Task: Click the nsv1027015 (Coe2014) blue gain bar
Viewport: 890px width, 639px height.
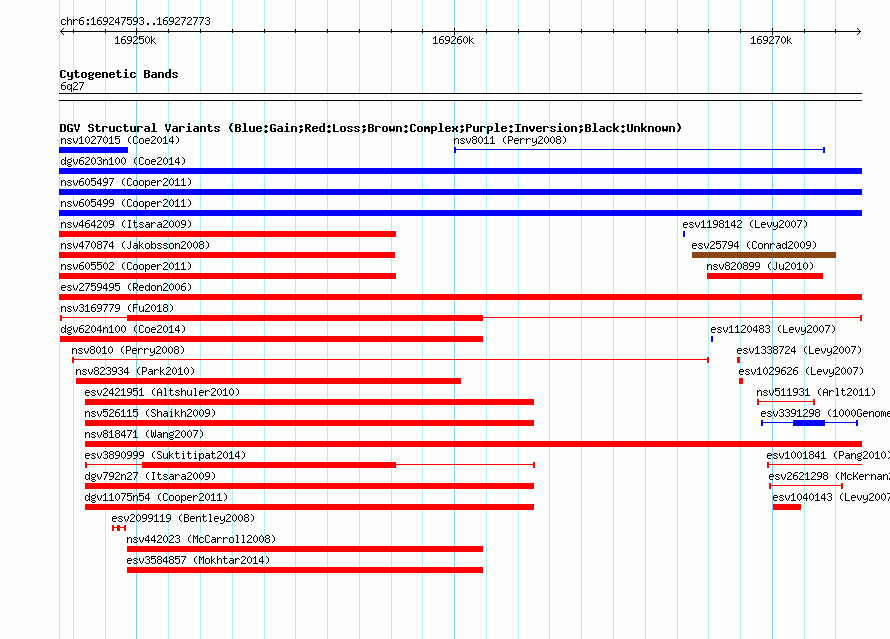Action: tap(94, 150)
